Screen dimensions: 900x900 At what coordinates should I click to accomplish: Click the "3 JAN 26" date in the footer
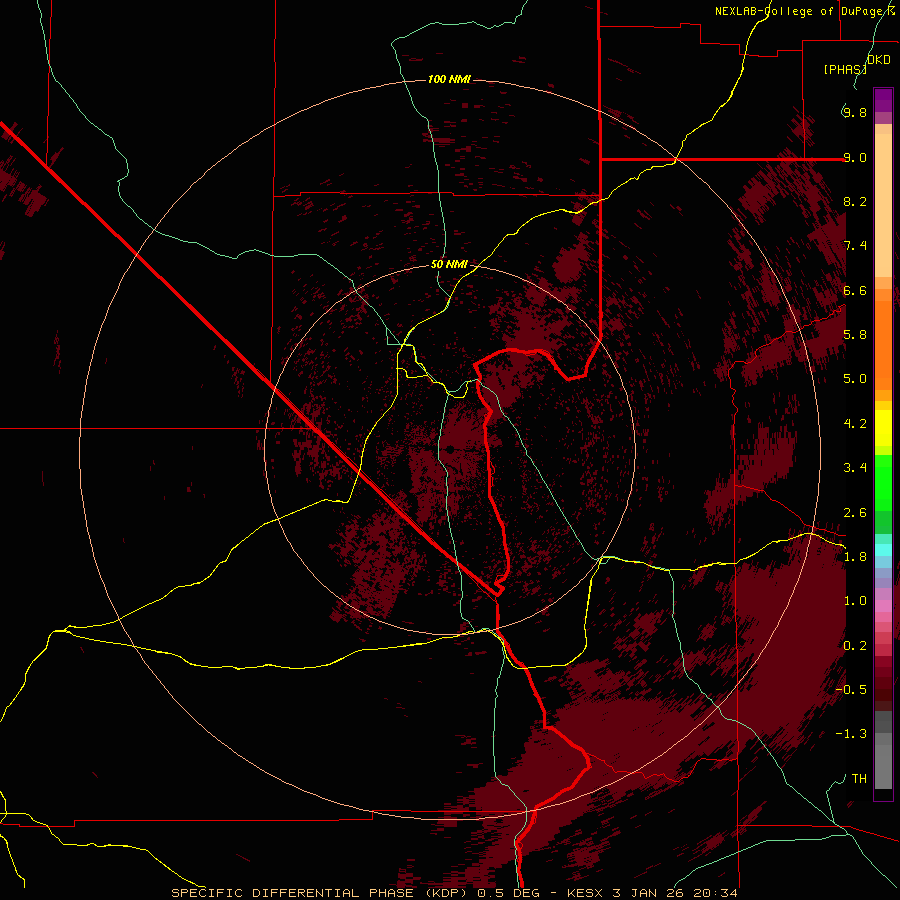(649, 893)
